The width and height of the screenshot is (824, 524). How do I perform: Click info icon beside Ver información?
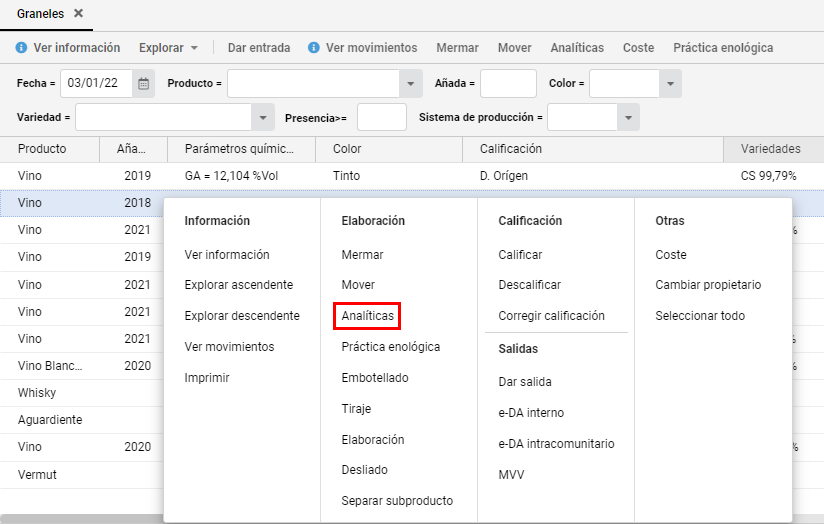point(22,48)
